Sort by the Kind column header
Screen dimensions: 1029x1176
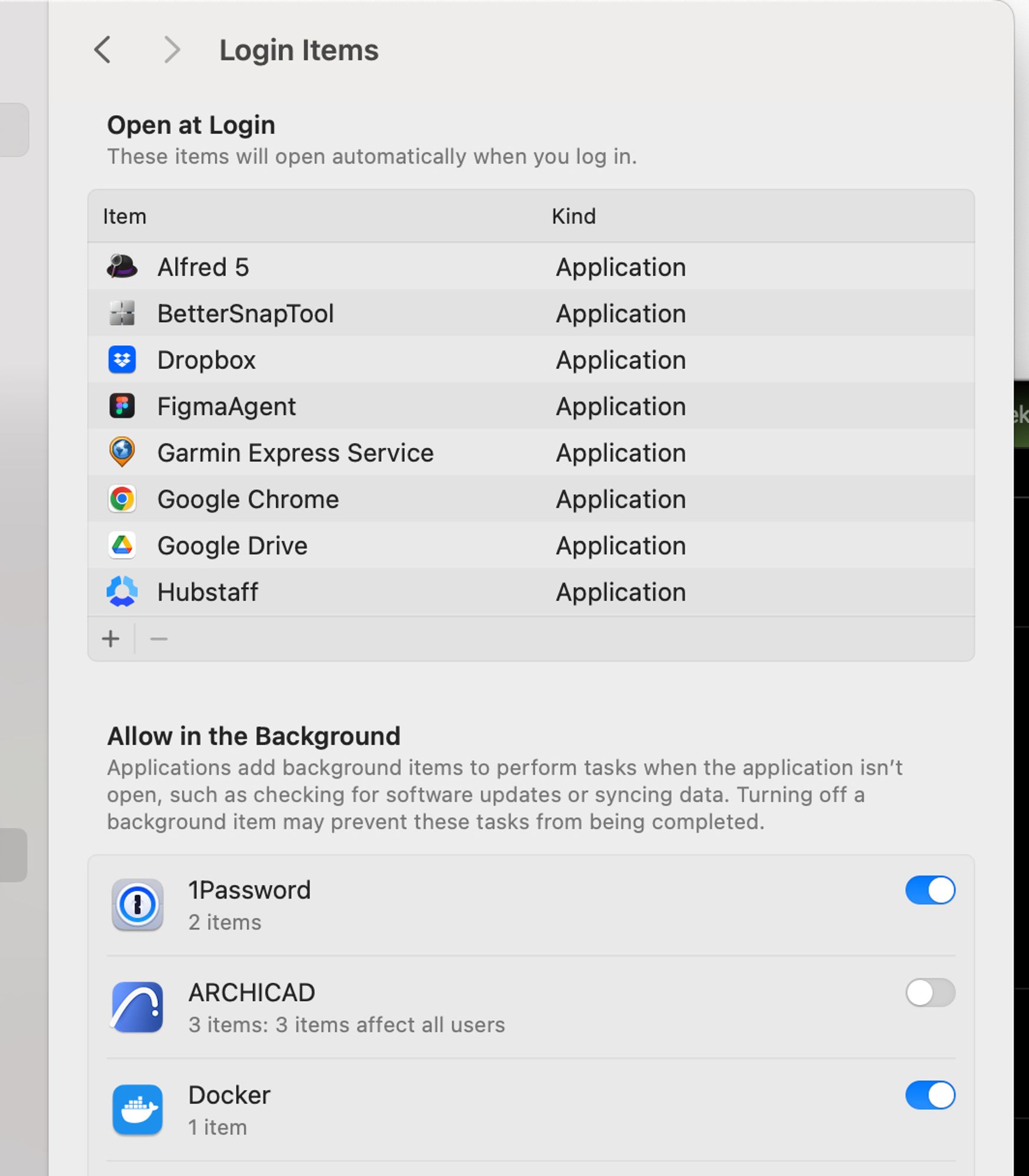[x=574, y=216]
